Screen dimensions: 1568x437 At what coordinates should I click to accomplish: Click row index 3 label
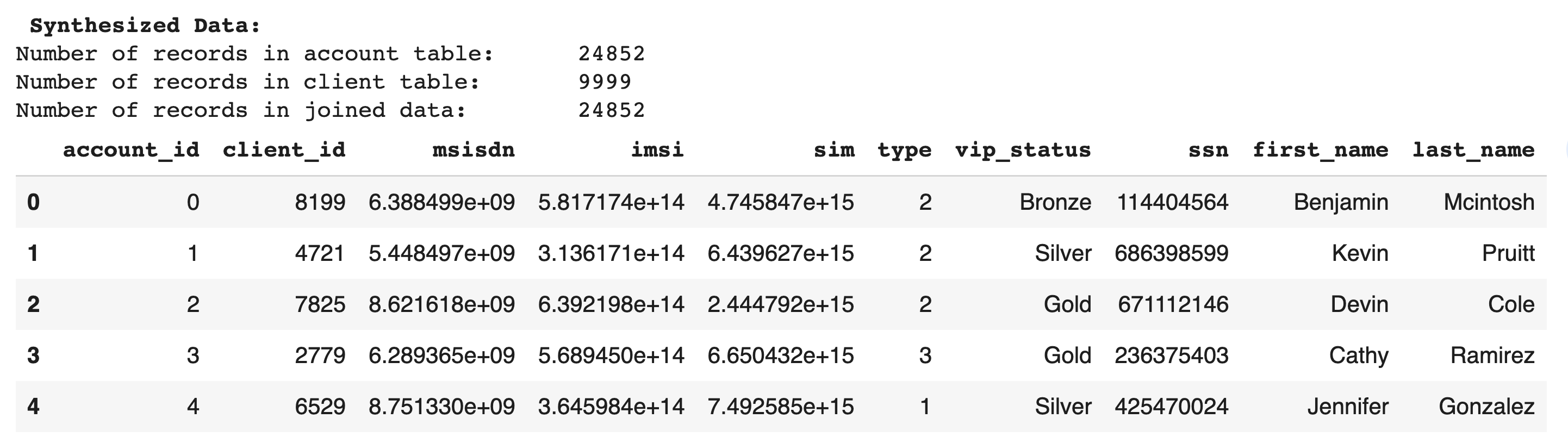pyautogui.click(x=34, y=355)
